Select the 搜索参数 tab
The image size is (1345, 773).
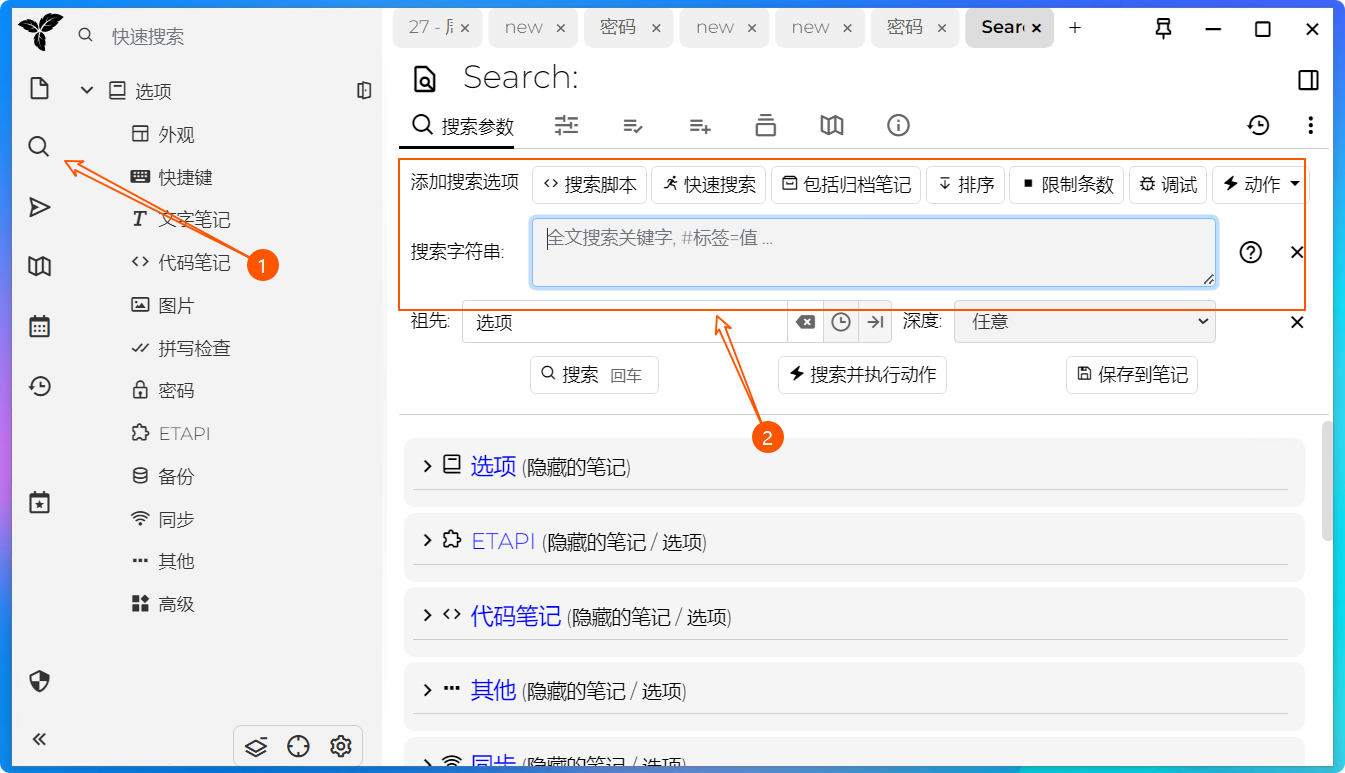click(464, 126)
